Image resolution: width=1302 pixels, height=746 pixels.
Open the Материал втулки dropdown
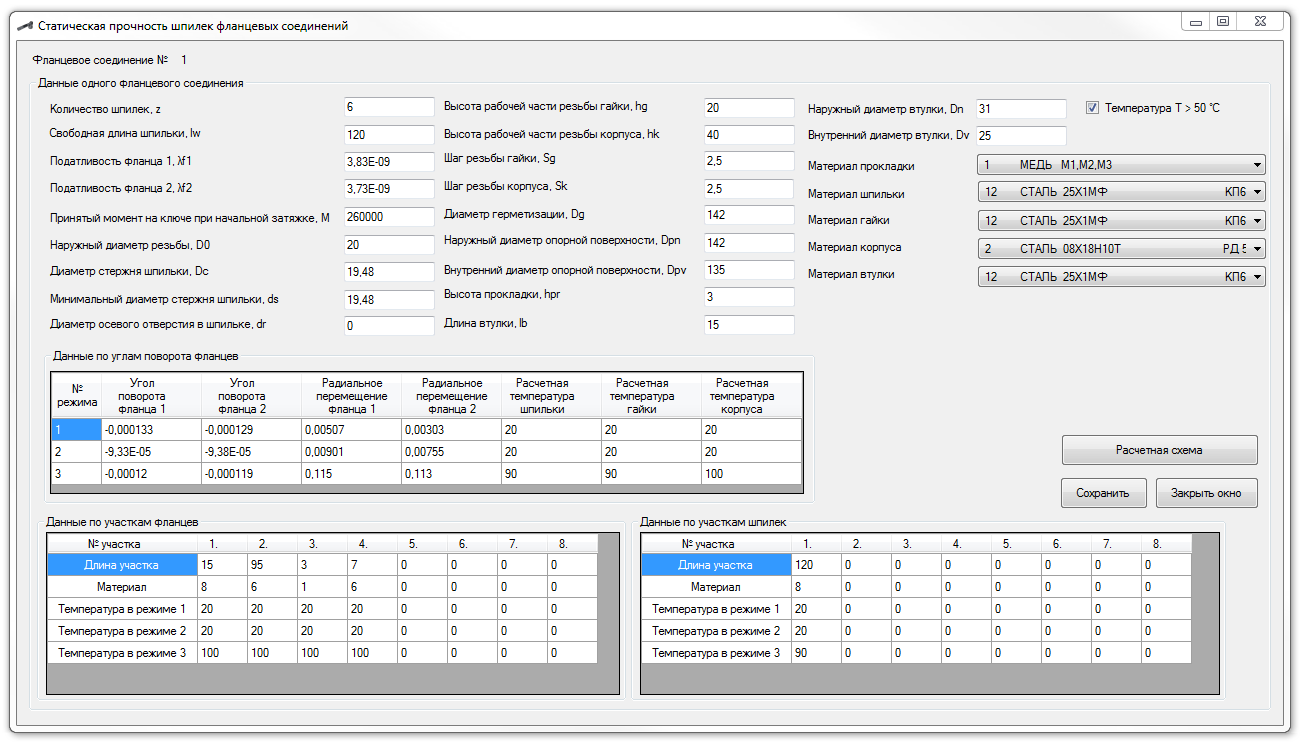click(x=1121, y=277)
